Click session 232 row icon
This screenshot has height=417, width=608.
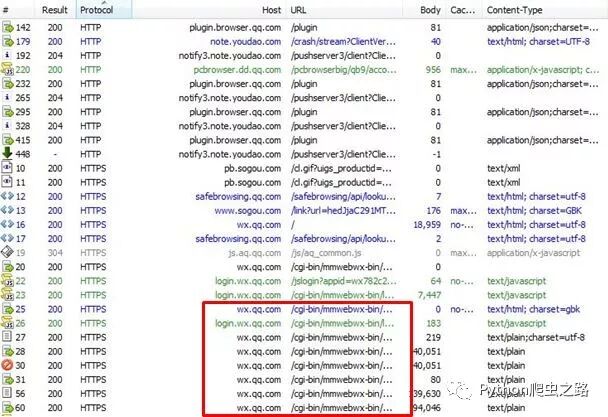tap(8, 83)
